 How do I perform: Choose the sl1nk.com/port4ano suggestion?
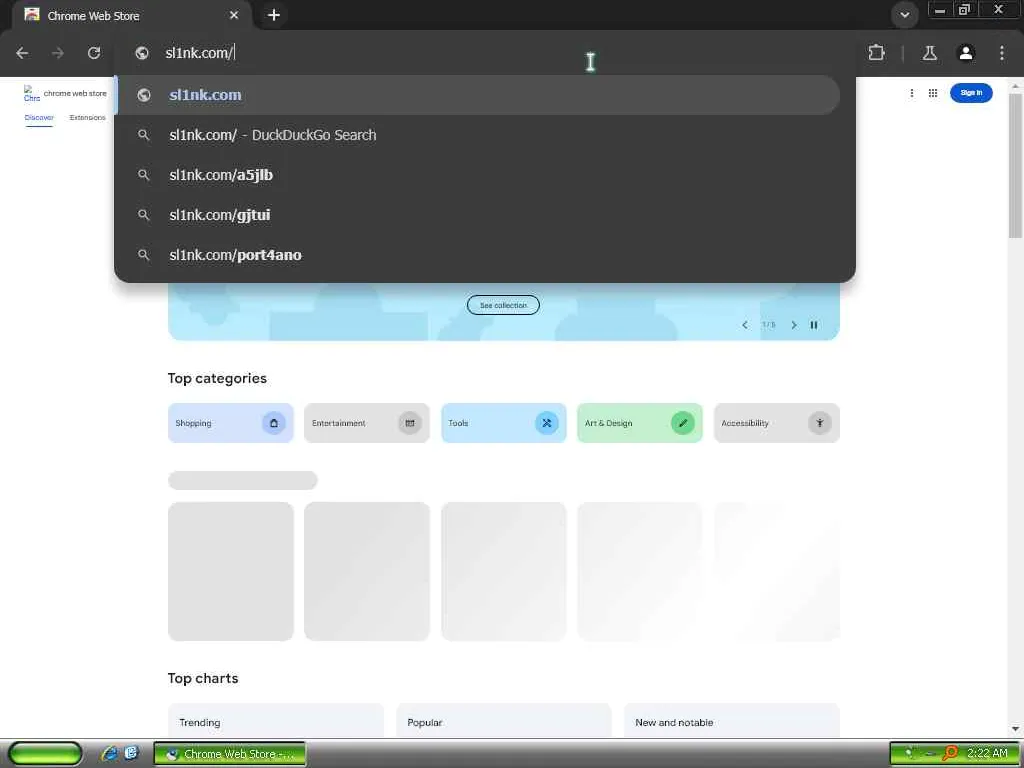(478, 255)
